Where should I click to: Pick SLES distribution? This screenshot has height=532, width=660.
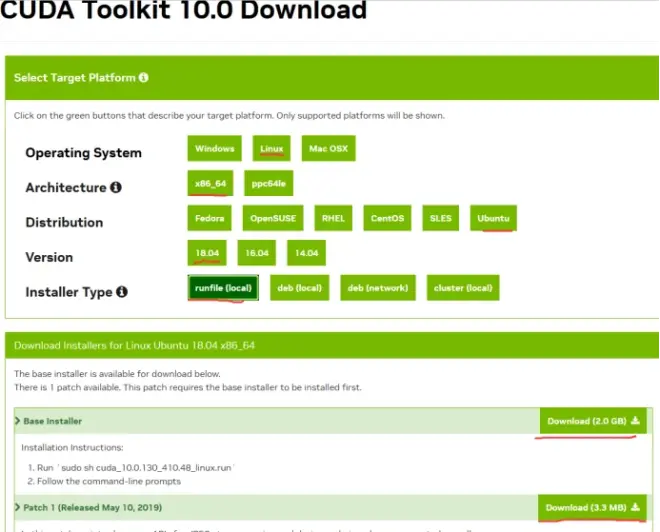click(441, 218)
